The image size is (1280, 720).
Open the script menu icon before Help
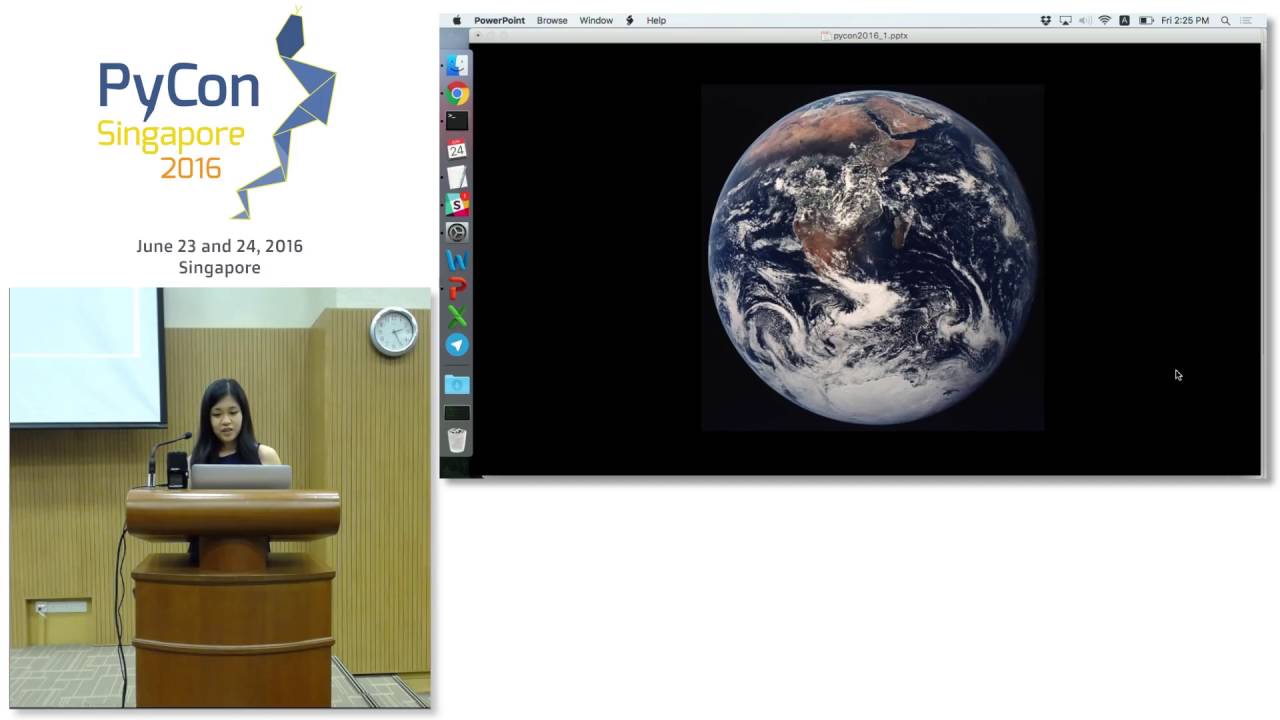click(x=629, y=20)
